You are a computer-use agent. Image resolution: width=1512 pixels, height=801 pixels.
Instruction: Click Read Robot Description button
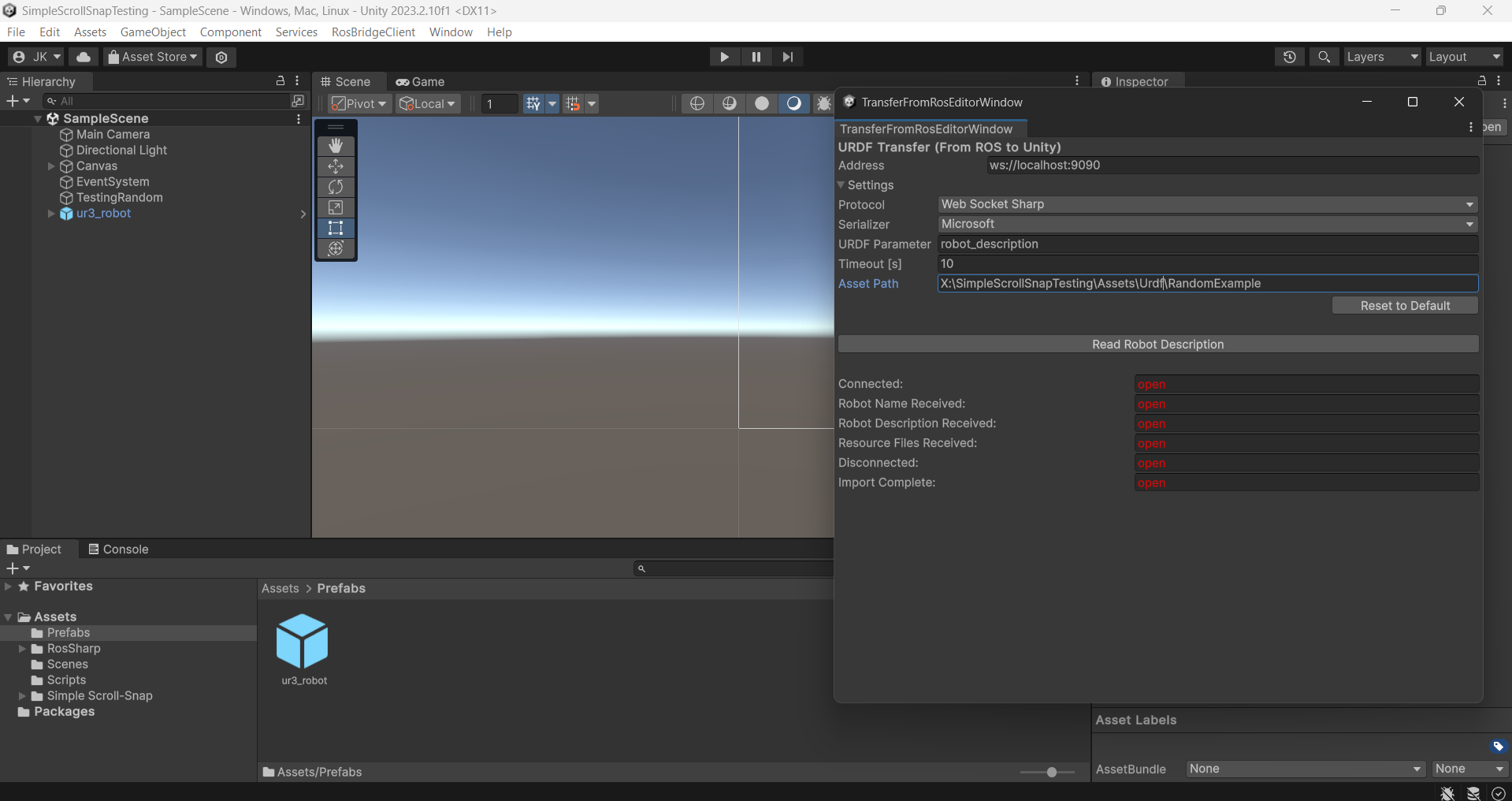[1157, 345]
